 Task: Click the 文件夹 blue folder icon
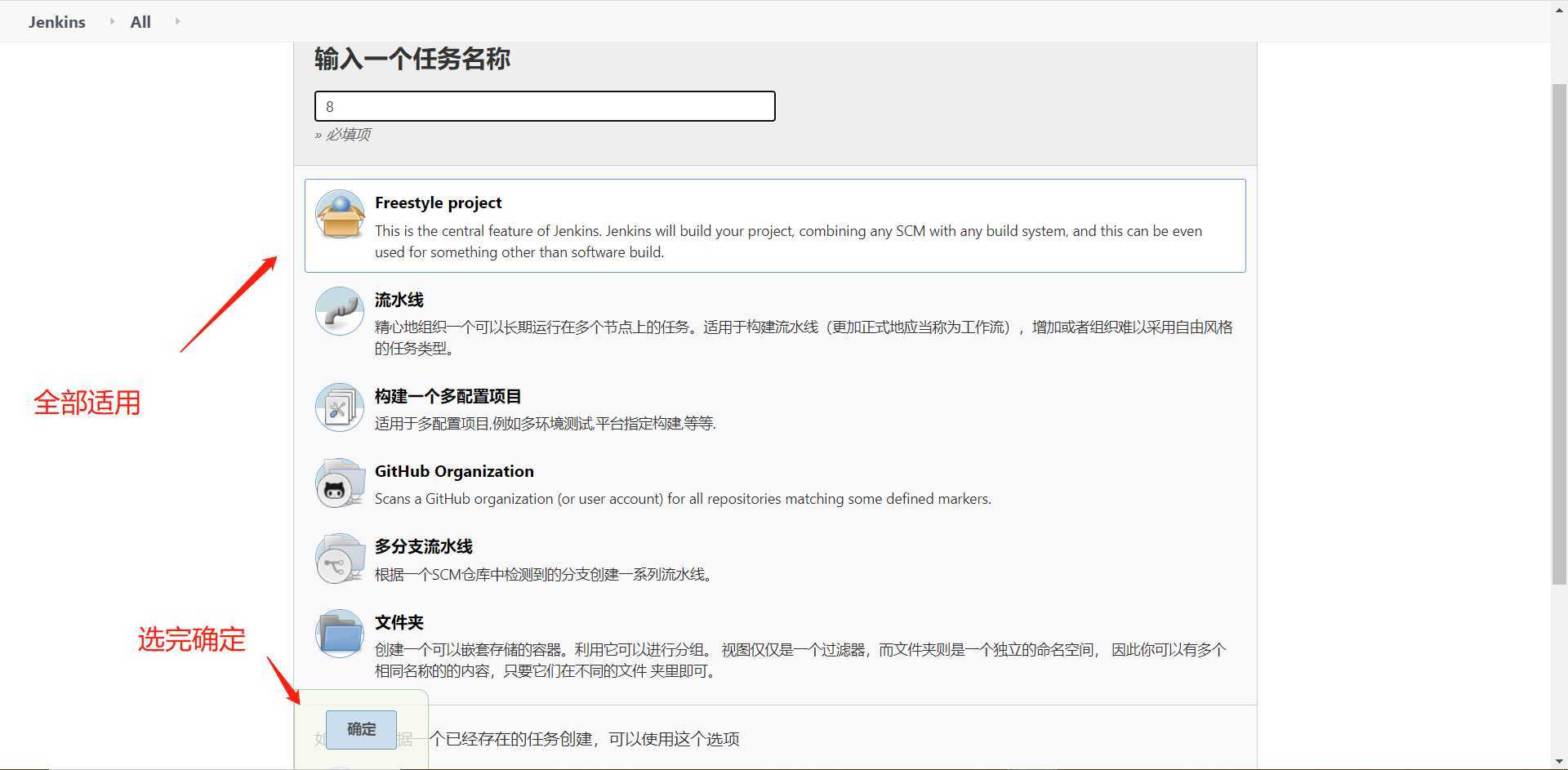click(x=340, y=634)
